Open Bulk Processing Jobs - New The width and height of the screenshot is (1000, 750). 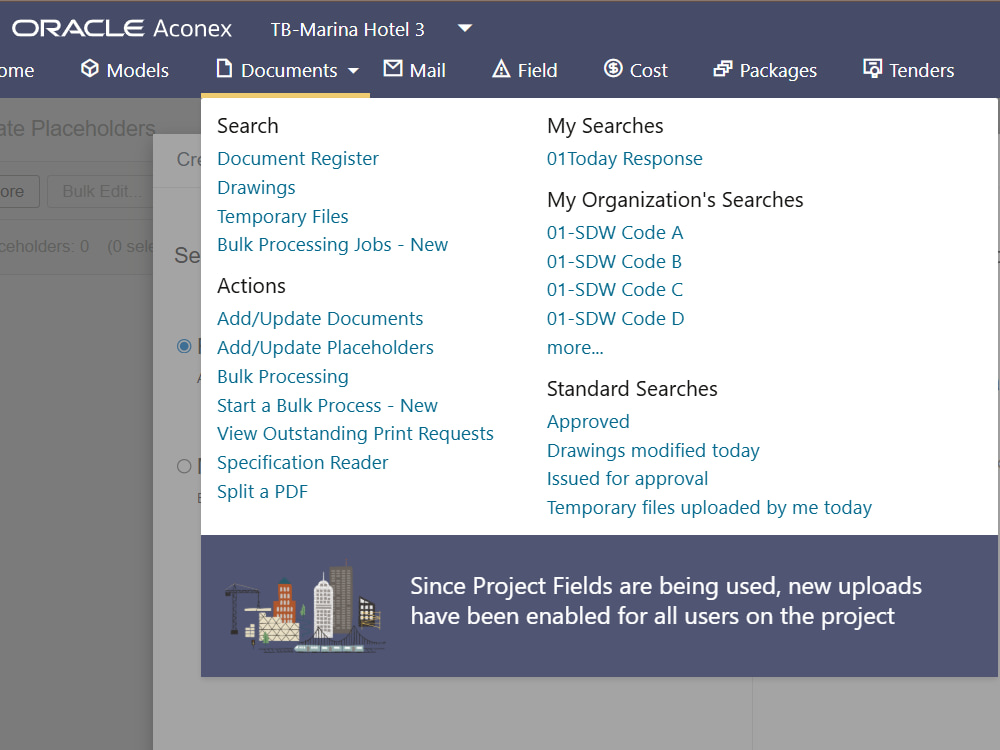[332, 245]
